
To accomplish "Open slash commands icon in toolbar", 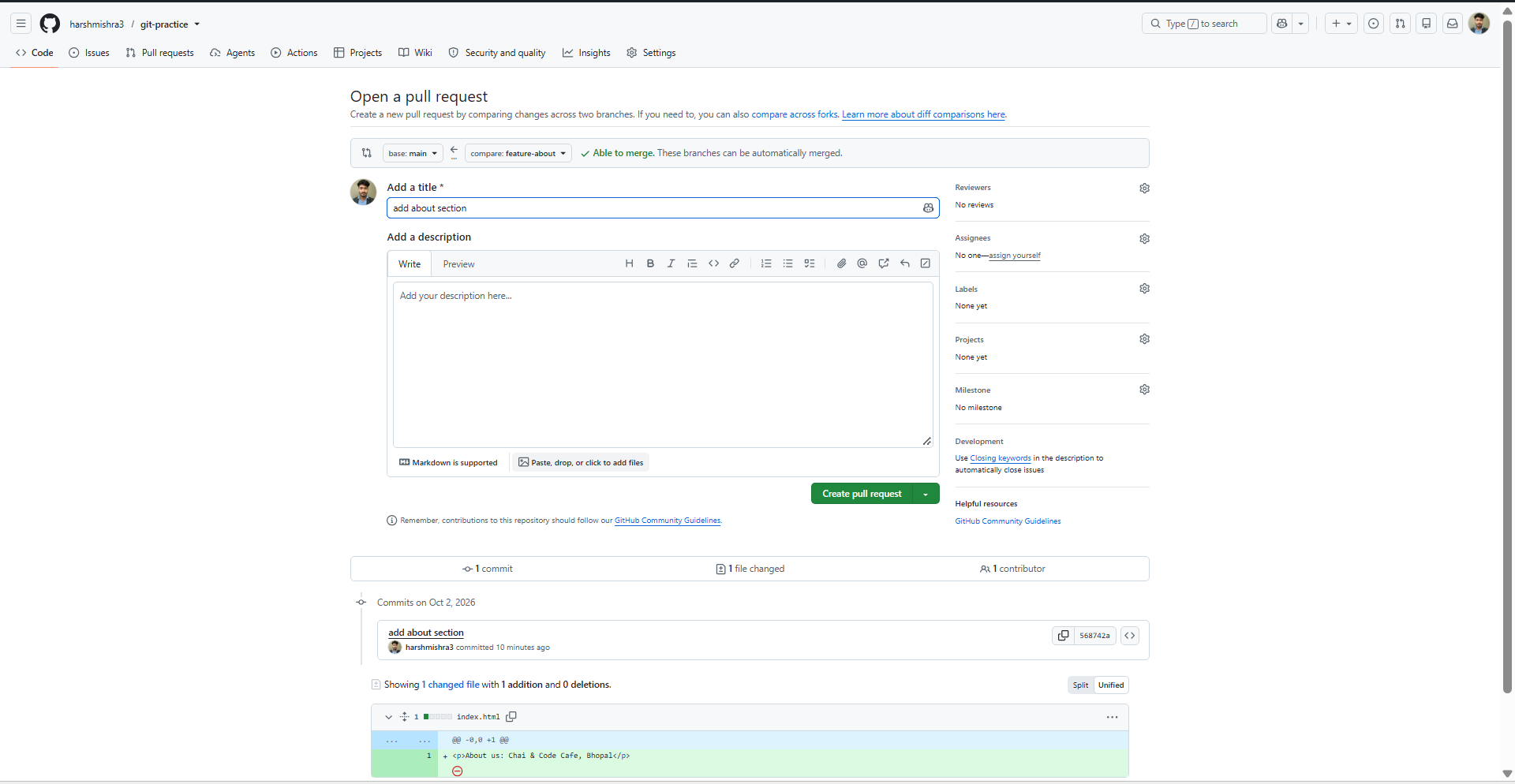I will (926, 263).
